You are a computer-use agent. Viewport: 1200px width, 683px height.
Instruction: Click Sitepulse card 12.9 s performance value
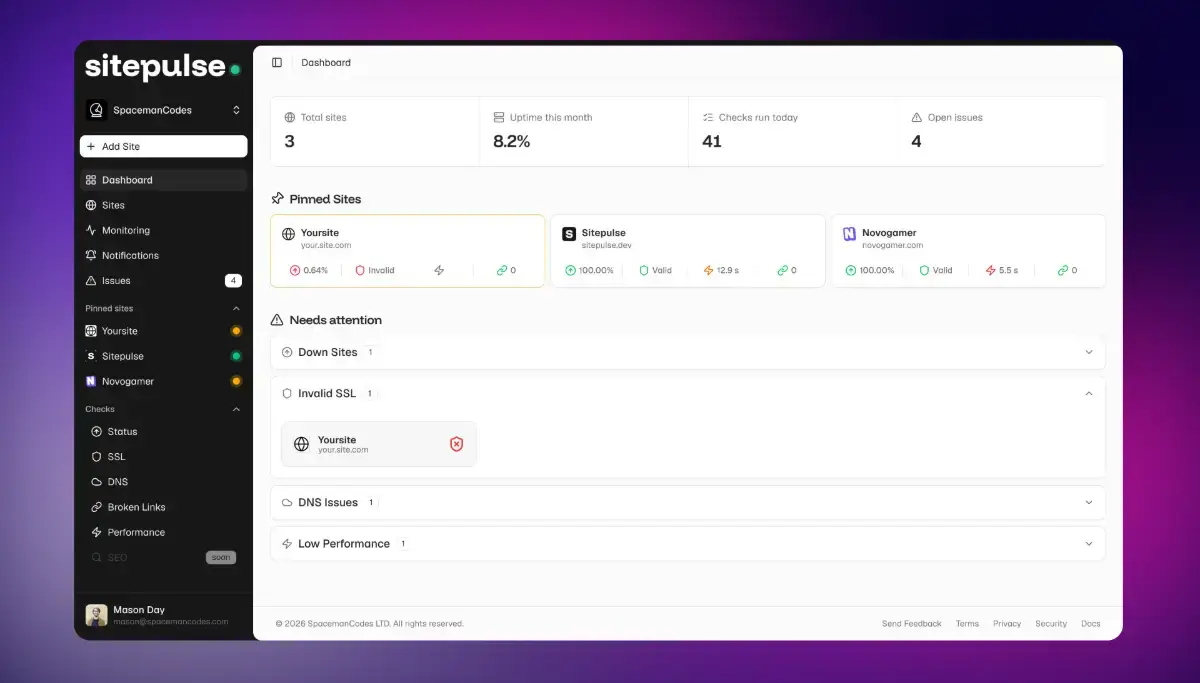point(721,270)
